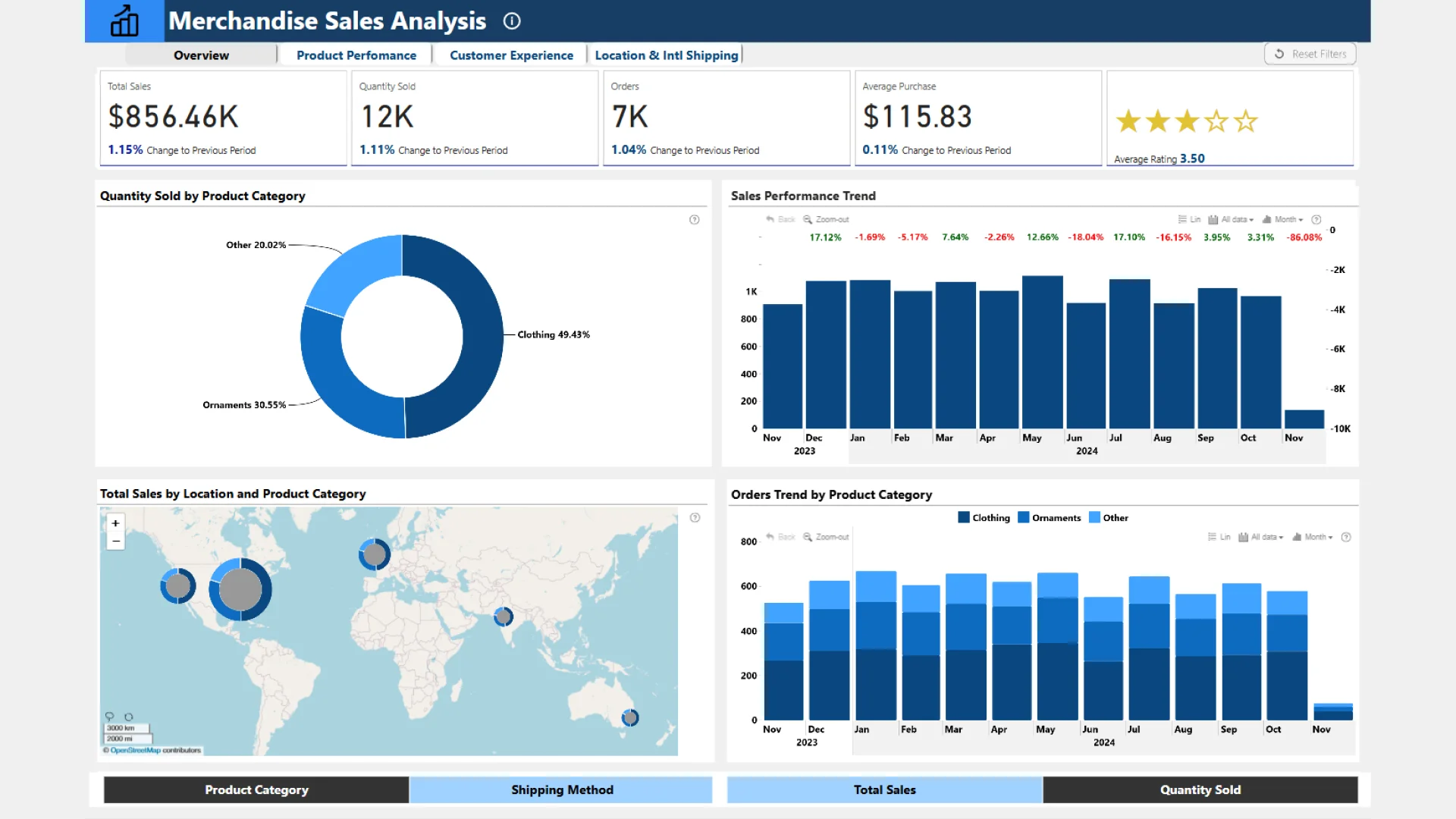
Task: Switch bottom toggle to Total Sales
Action: point(884,789)
